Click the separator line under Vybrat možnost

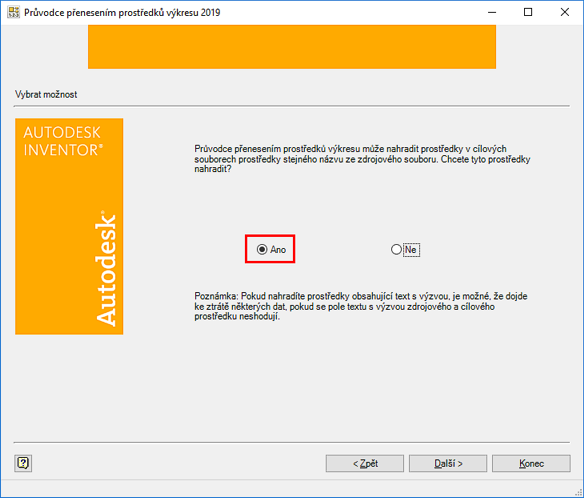(x=292, y=106)
